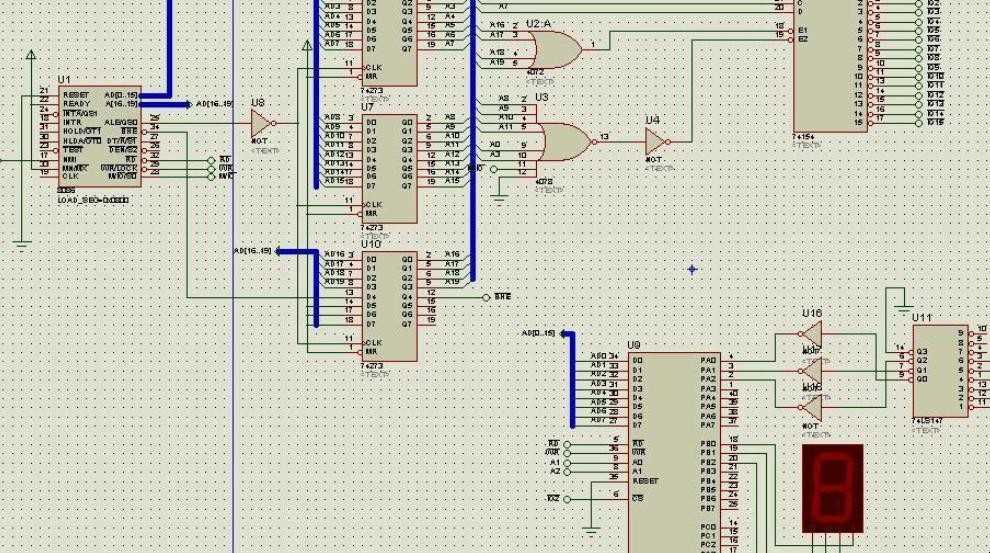Click the RD terminal beside U1
Screen dimensions: 990x553
212,161
